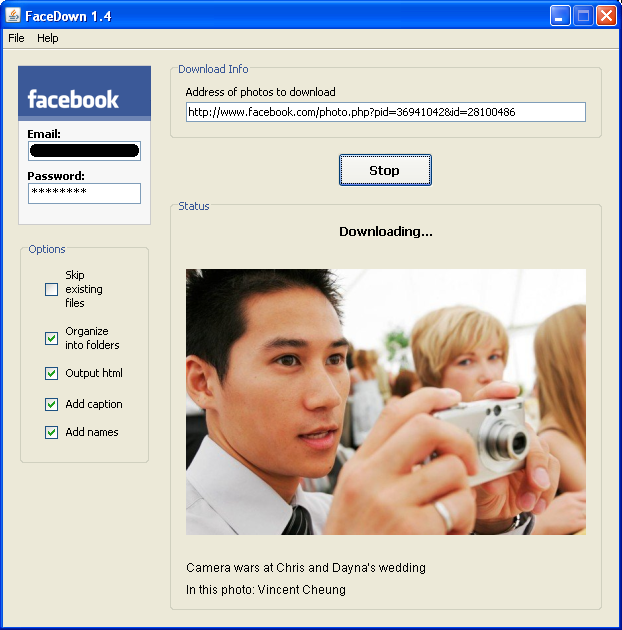Click the caption 'Camera wars at Chris and Dayna's wedding'
This screenshot has height=630, width=622.
coord(306,568)
